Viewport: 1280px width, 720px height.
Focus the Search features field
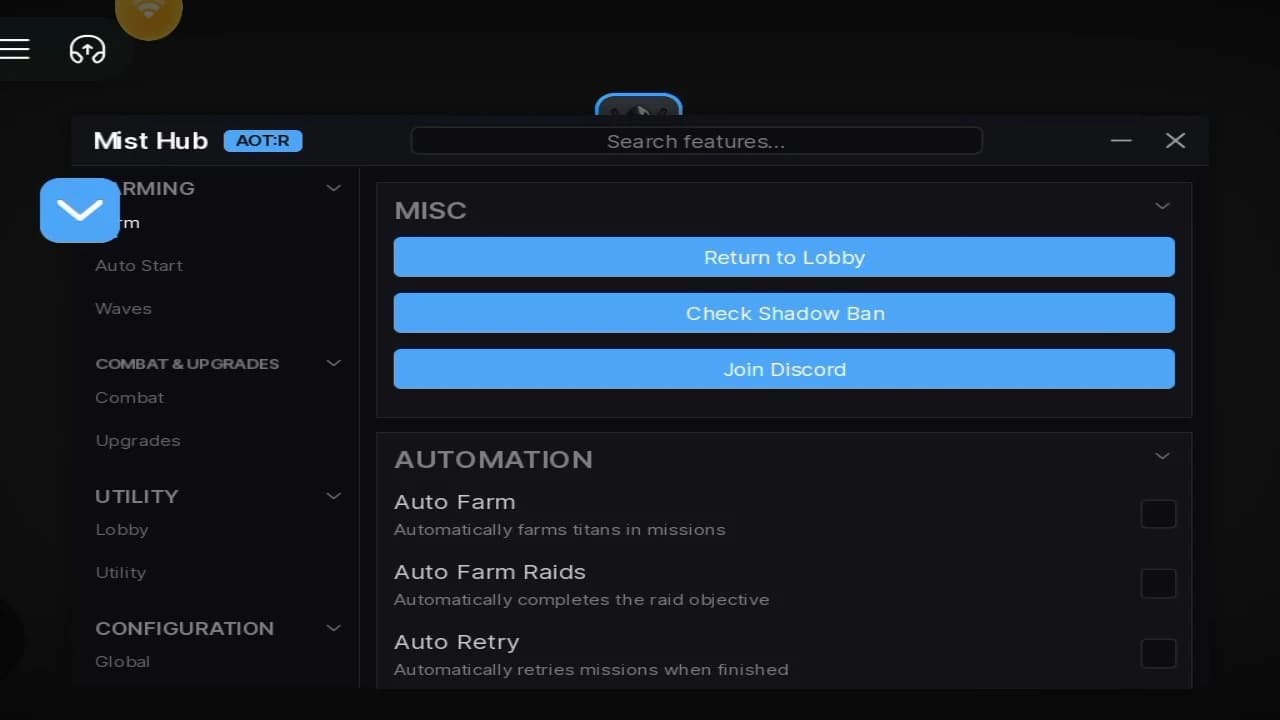coord(696,141)
